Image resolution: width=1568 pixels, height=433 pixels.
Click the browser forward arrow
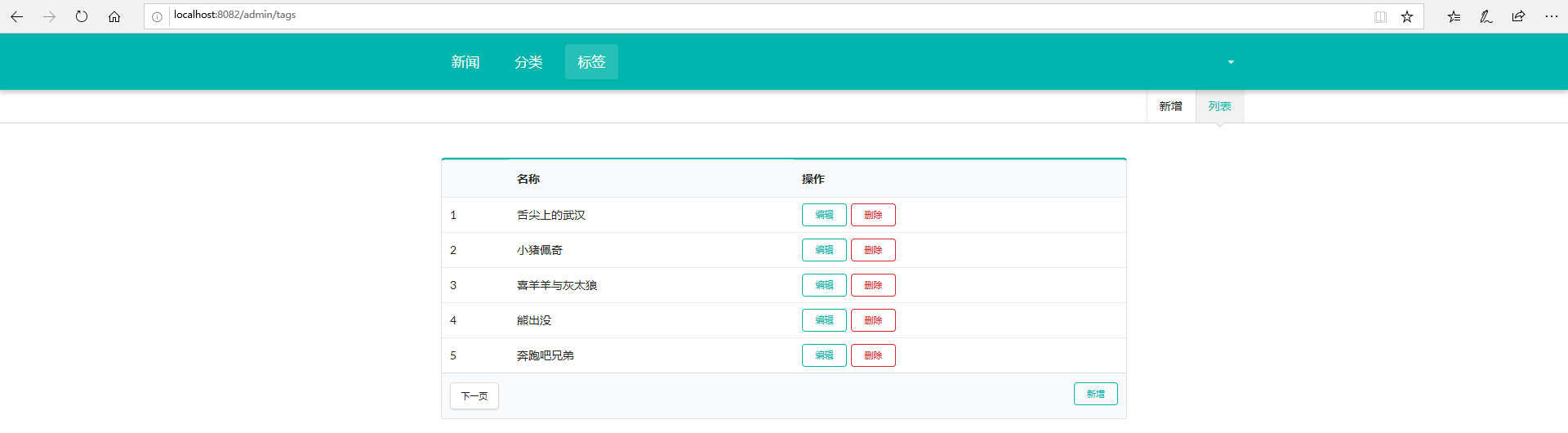tap(49, 16)
